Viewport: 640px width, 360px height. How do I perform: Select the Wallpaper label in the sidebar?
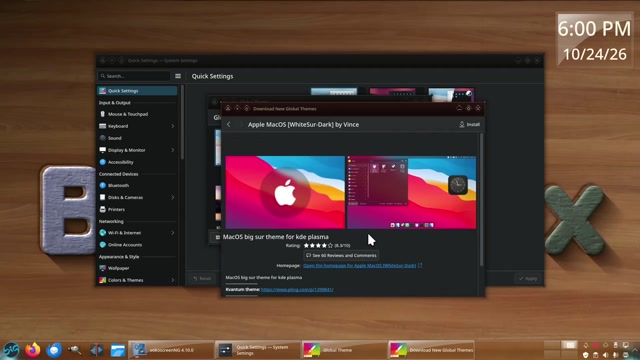click(118, 269)
